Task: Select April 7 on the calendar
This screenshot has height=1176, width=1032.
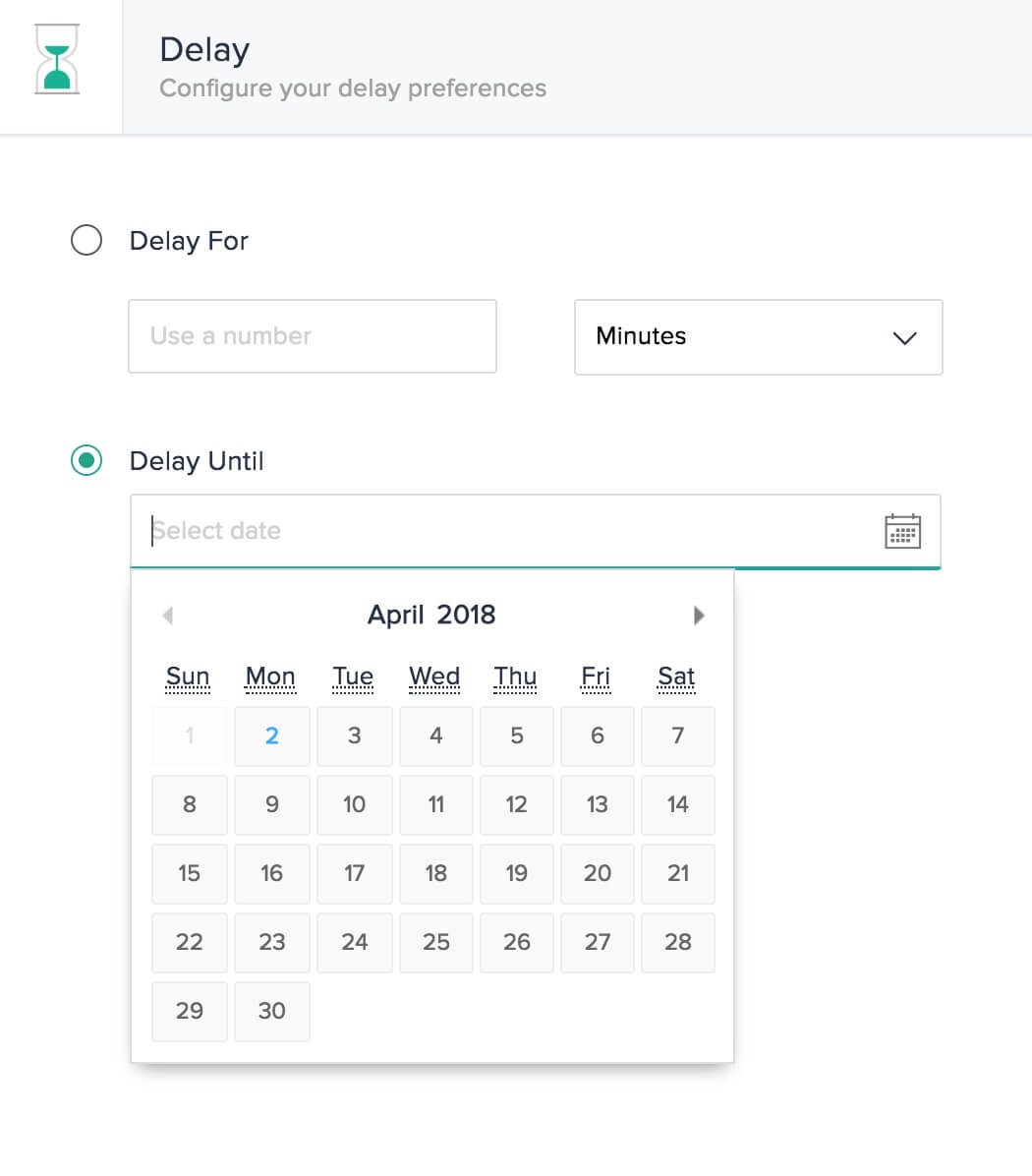Action: click(678, 735)
